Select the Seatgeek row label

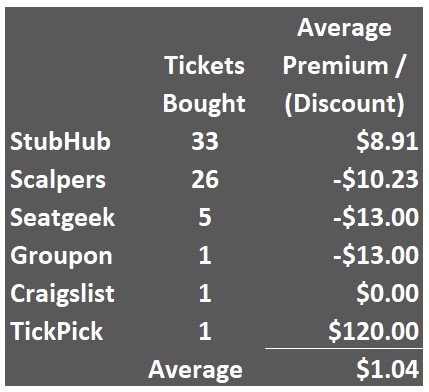63,218
